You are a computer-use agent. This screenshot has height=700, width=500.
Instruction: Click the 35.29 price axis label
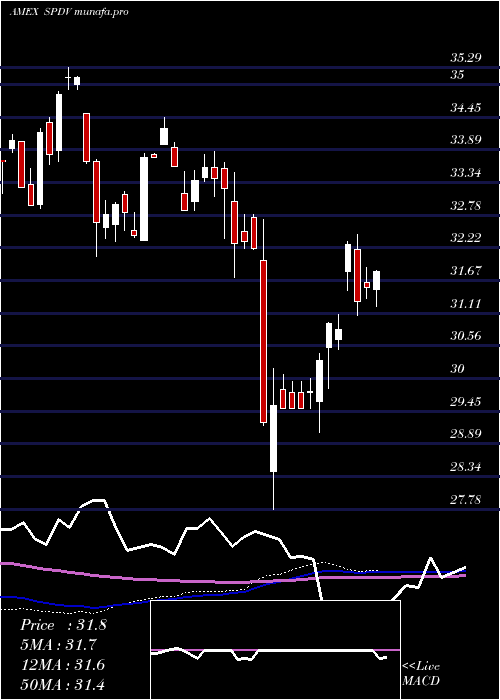click(466, 58)
